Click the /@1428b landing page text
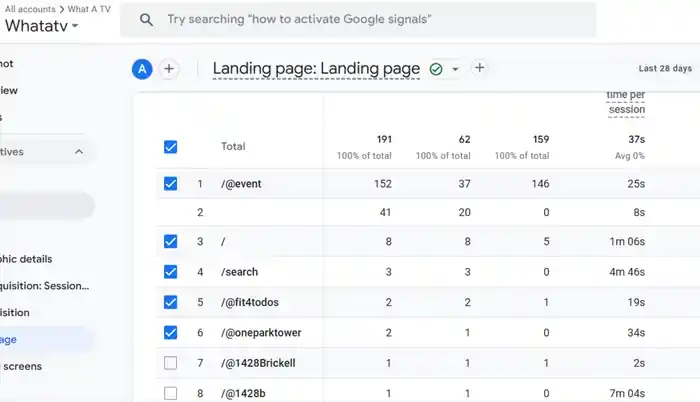The image size is (700, 402). [243, 394]
